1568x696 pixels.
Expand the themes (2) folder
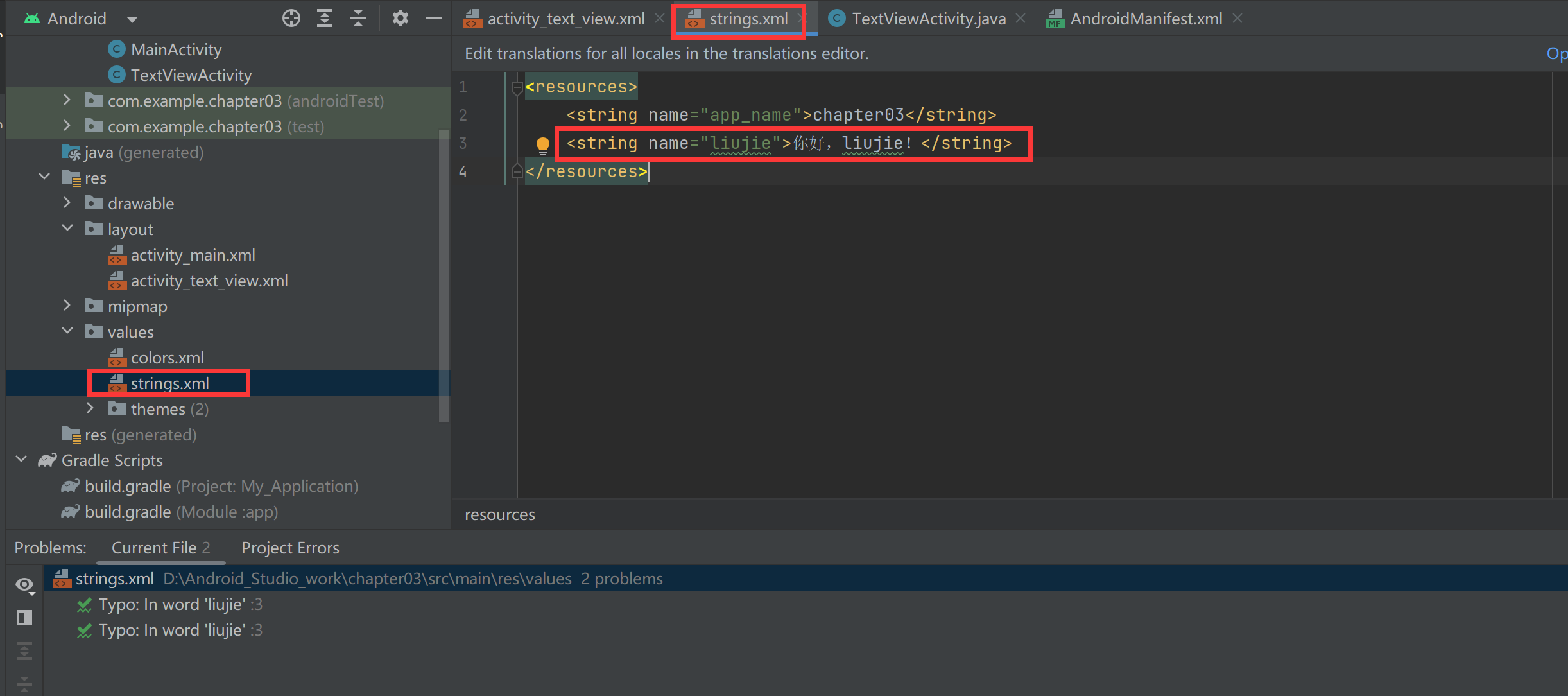(x=90, y=408)
